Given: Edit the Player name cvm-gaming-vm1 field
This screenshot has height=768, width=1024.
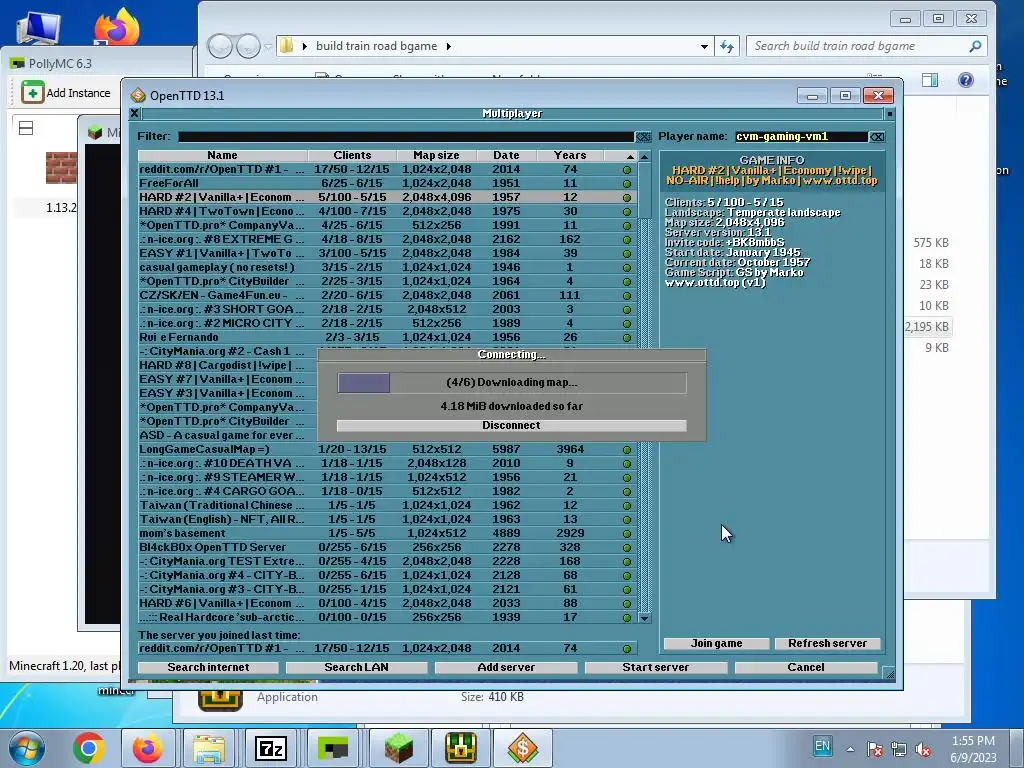Looking at the screenshot, I should 801,136.
